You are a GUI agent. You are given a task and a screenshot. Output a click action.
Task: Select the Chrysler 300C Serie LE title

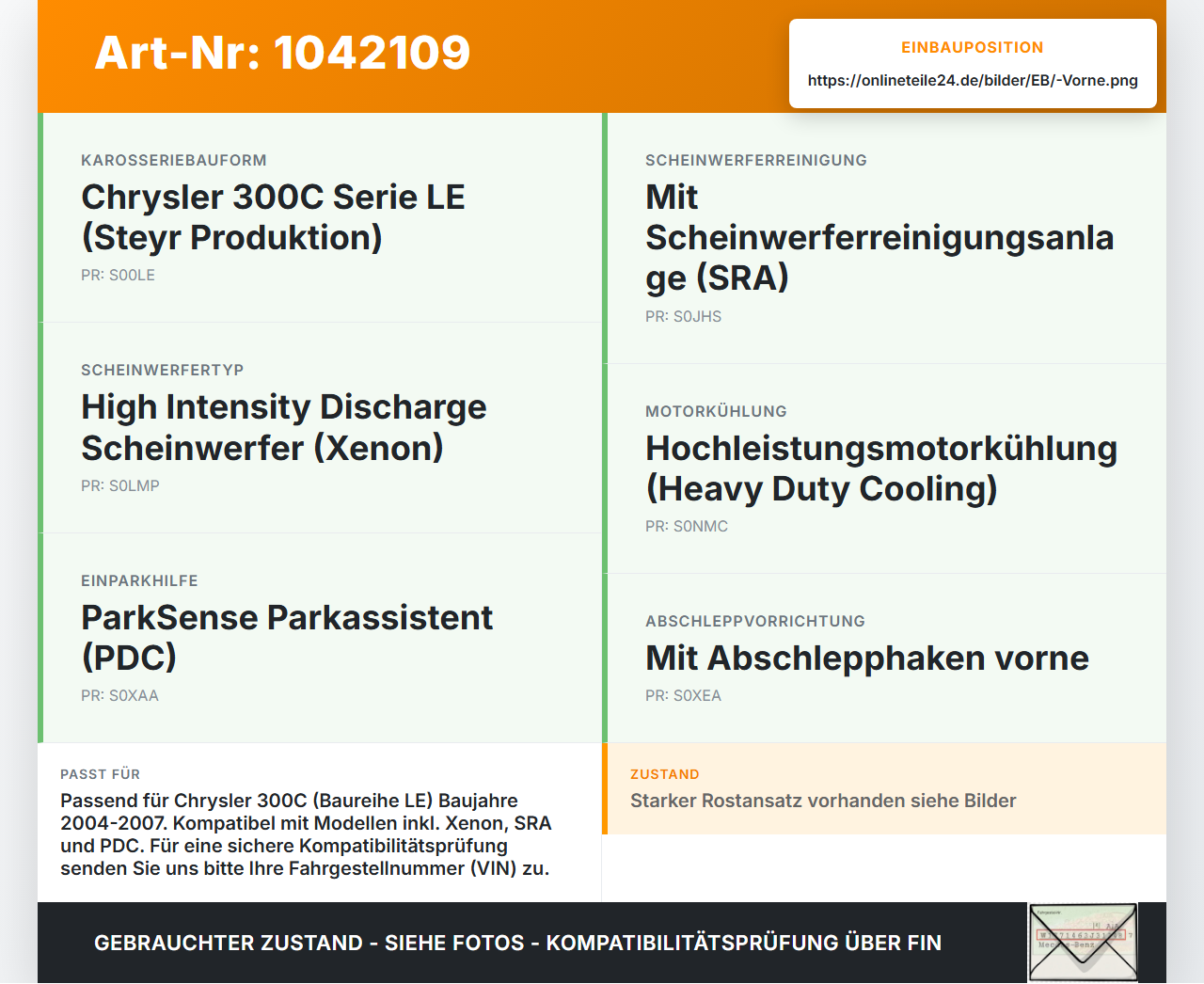tap(273, 217)
